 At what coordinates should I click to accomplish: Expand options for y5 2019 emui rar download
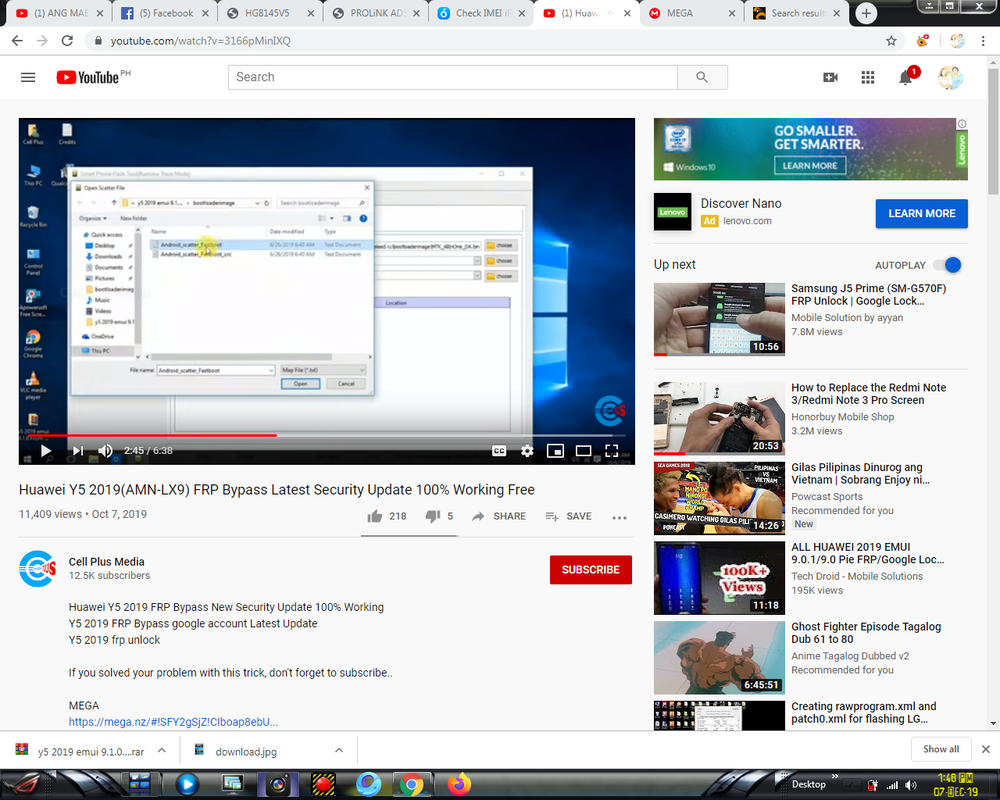point(162,751)
